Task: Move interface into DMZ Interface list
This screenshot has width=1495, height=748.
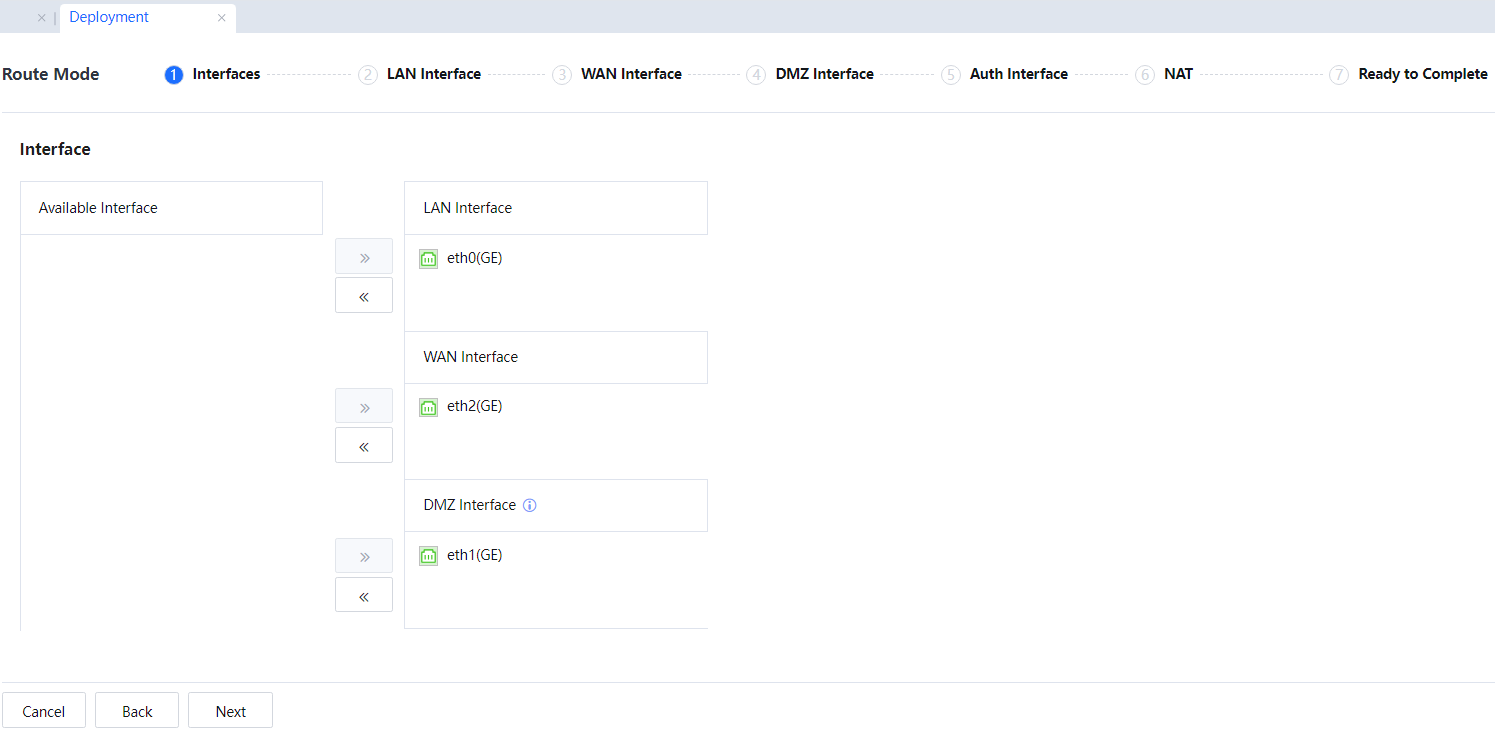Action: [x=364, y=556]
